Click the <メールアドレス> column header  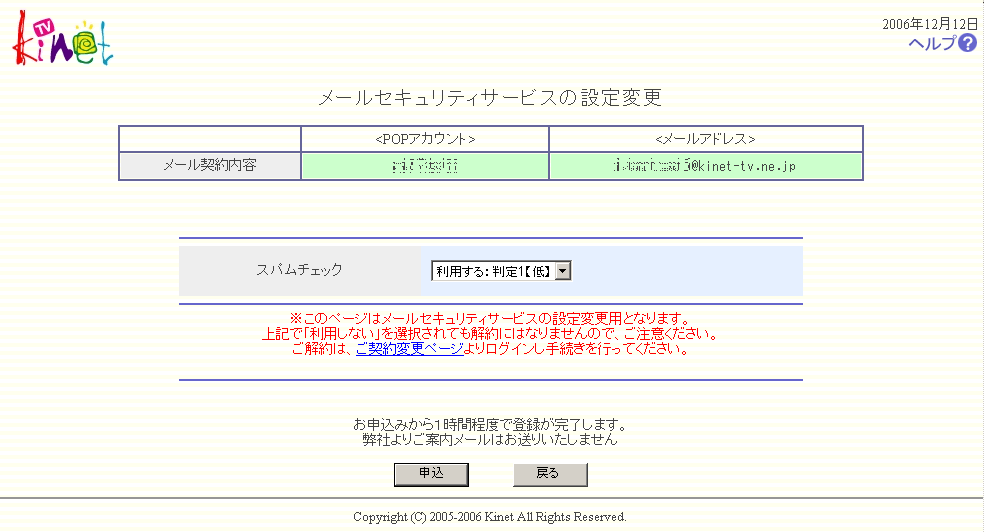pyautogui.click(x=705, y=139)
